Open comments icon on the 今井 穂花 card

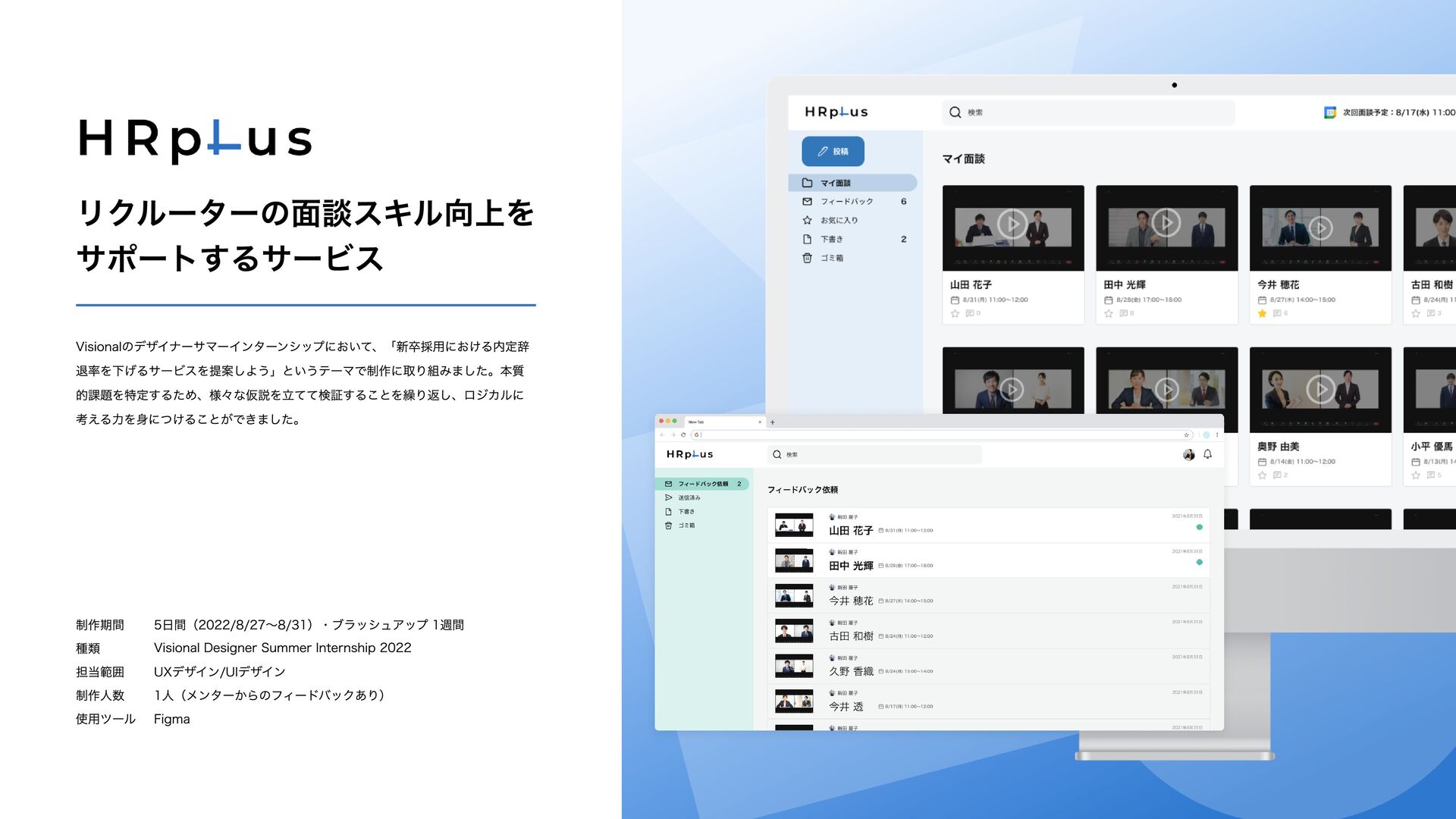click(1277, 313)
